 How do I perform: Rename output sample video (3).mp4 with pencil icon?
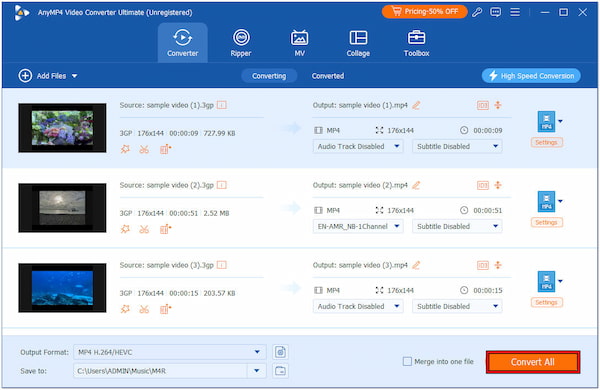pos(416,265)
